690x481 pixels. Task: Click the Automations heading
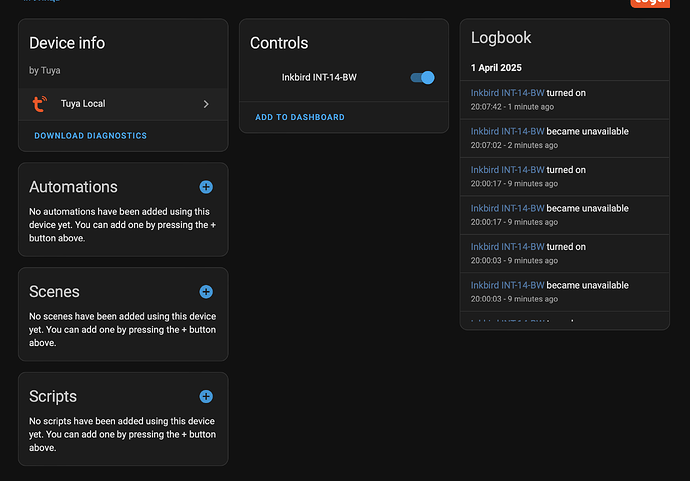click(73, 187)
